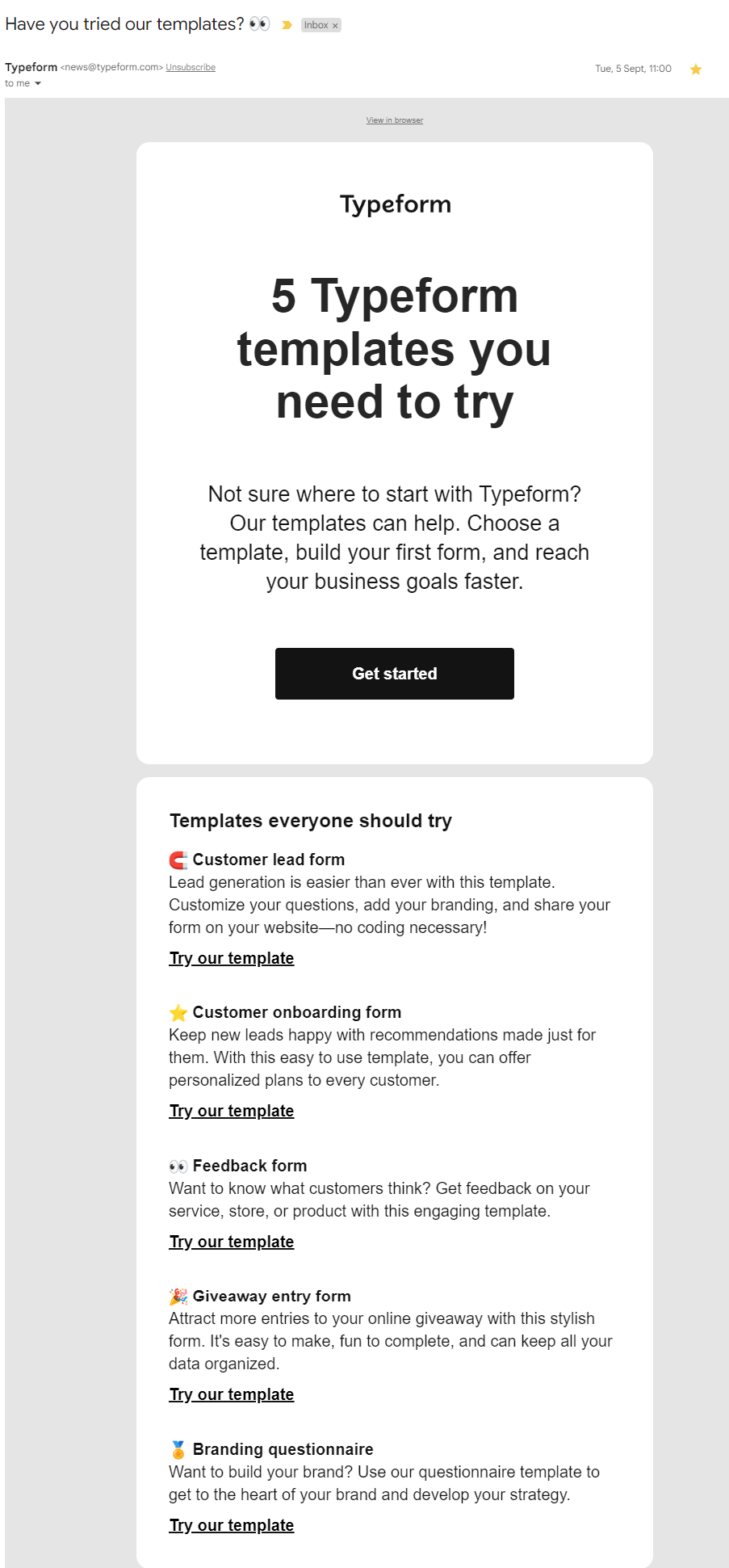Screen dimensions: 729x1568
Task: Click the eyes emoji beside Feedback form
Action: 177,1165
